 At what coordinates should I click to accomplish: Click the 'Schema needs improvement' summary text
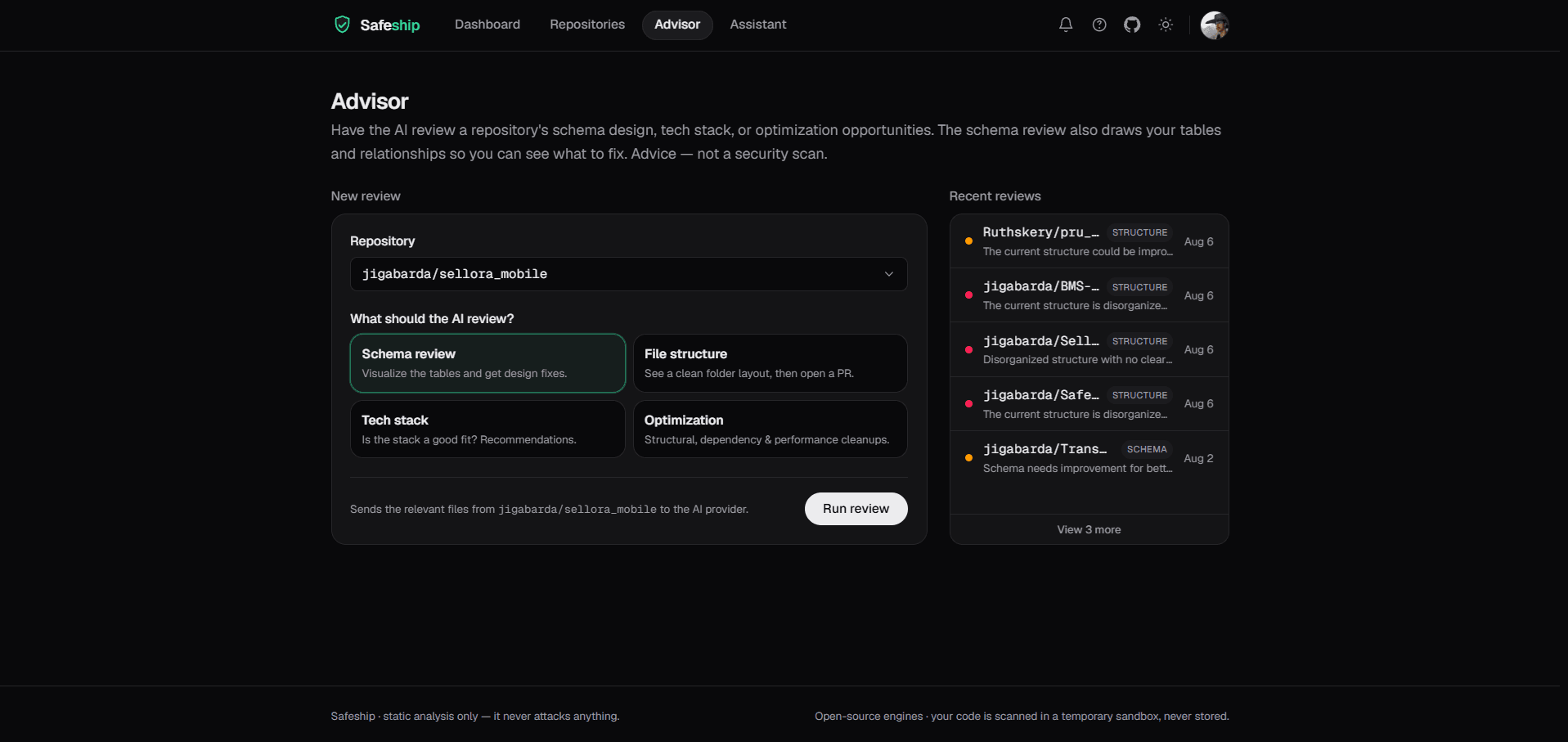click(x=1077, y=469)
